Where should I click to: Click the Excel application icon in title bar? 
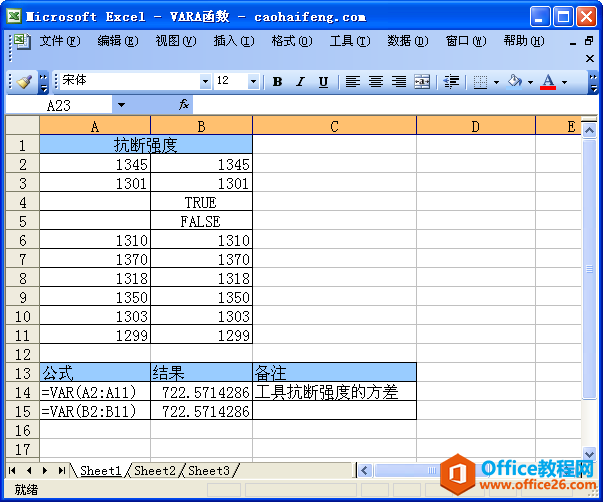pyautogui.click(x=14, y=17)
